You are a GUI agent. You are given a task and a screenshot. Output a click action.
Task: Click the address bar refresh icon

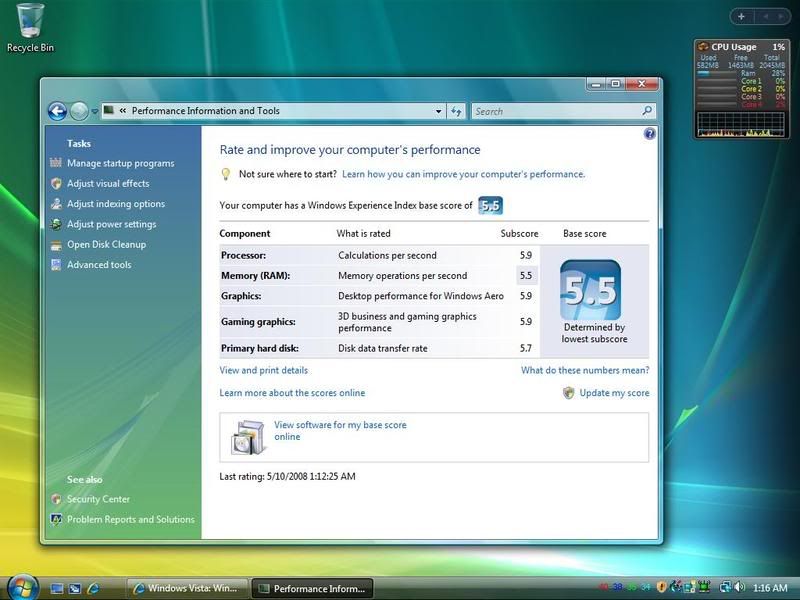pos(457,111)
